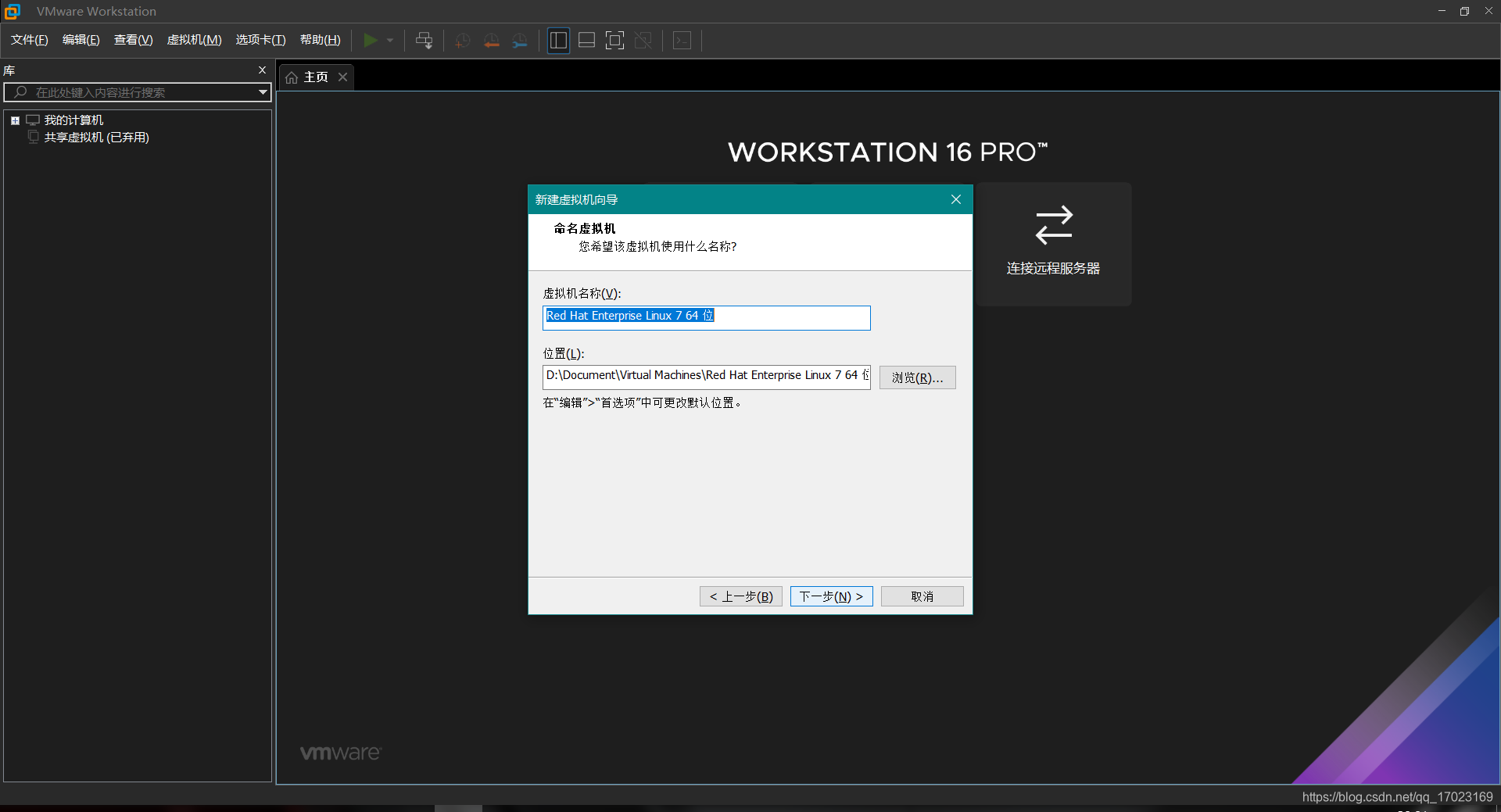The height and width of the screenshot is (812, 1501).
Task: Click the 虚拟机名称 text field
Action: pos(706,318)
